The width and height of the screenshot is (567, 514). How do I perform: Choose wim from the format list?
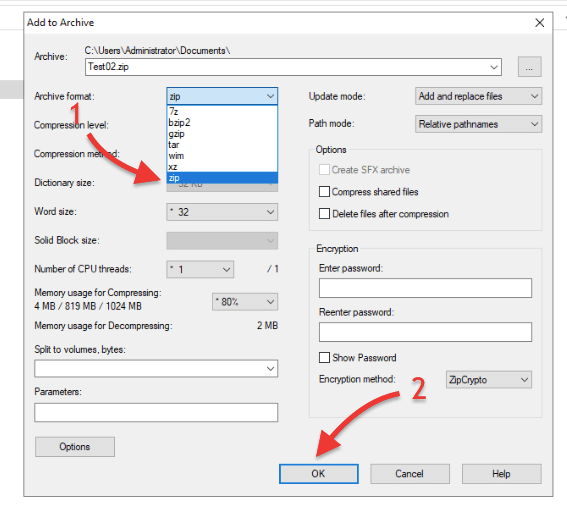222,156
